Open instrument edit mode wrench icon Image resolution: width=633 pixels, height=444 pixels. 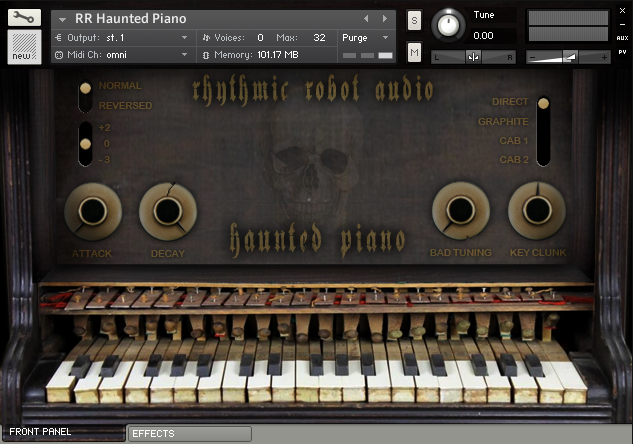pyautogui.click(x=24, y=17)
